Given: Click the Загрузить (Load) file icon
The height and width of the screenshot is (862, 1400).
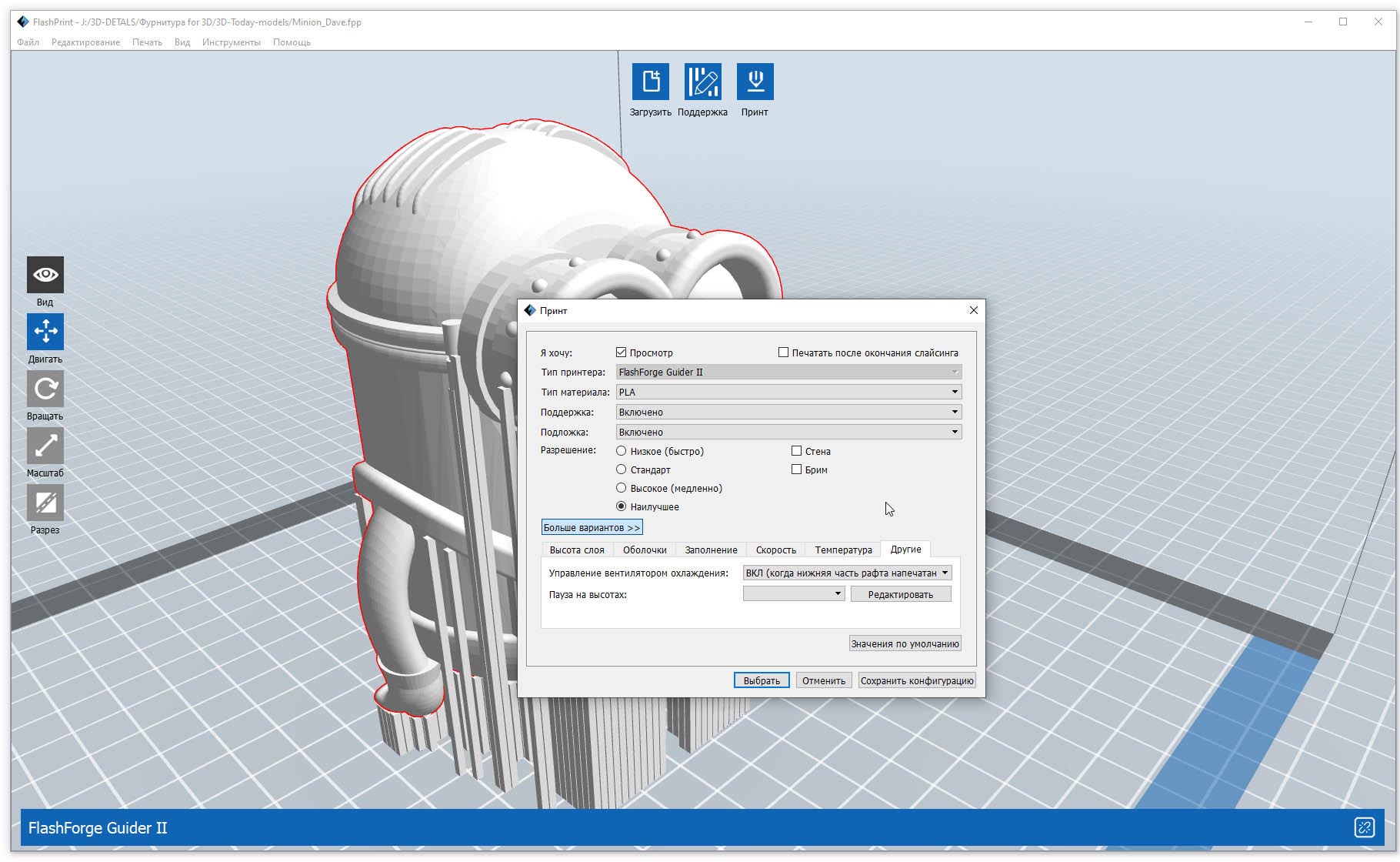Looking at the screenshot, I should point(651,82).
